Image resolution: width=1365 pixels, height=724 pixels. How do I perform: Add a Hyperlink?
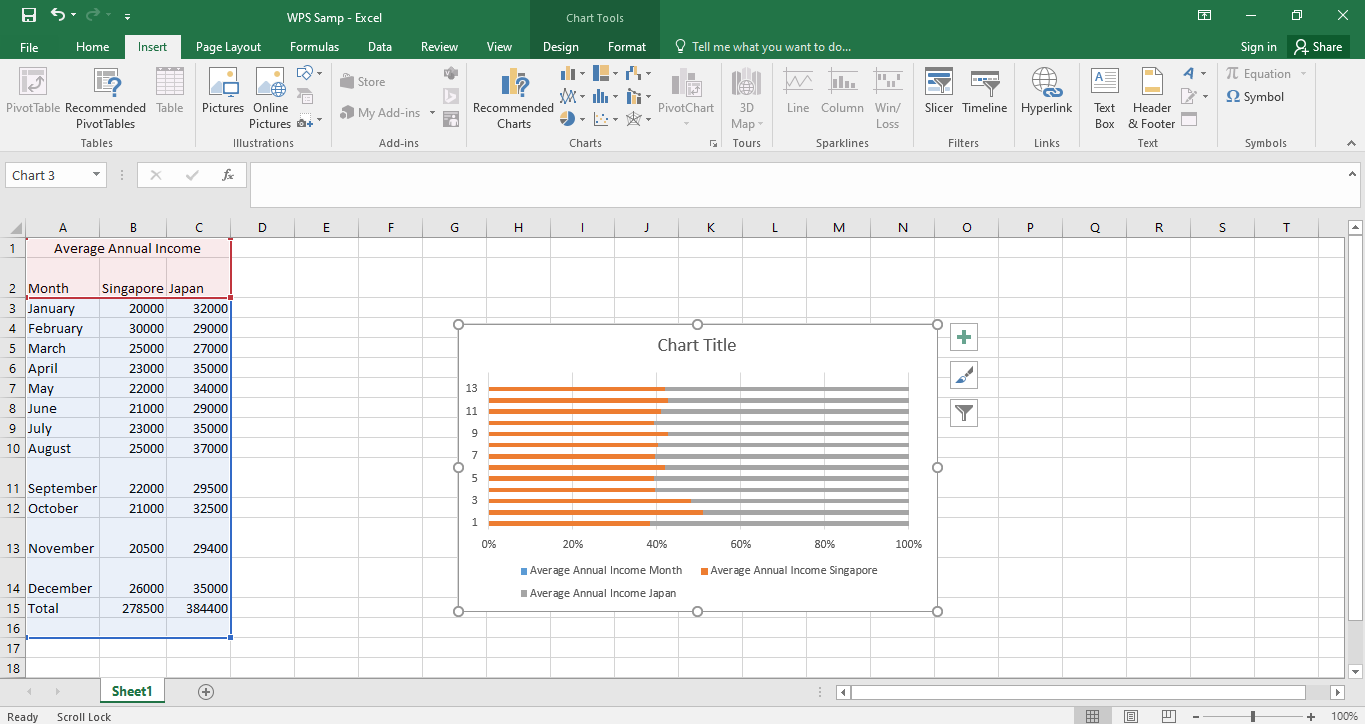[1046, 97]
